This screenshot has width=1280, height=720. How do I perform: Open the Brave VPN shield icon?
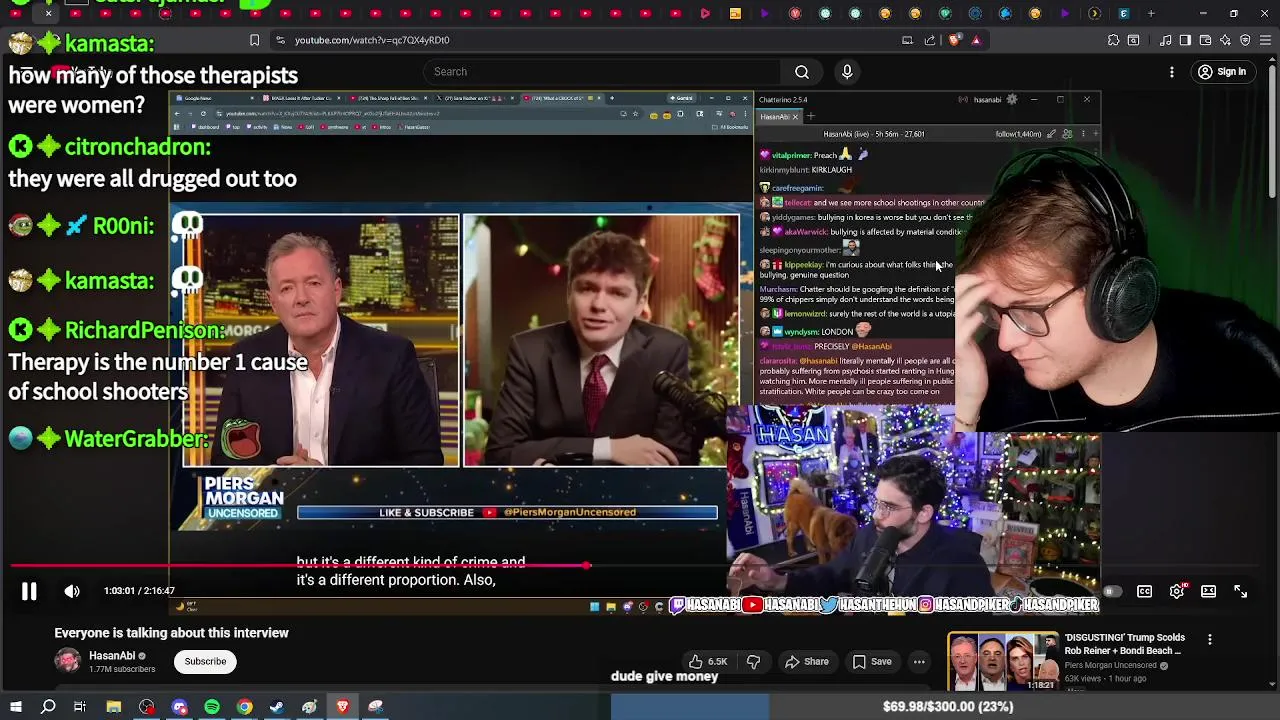click(1245, 40)
